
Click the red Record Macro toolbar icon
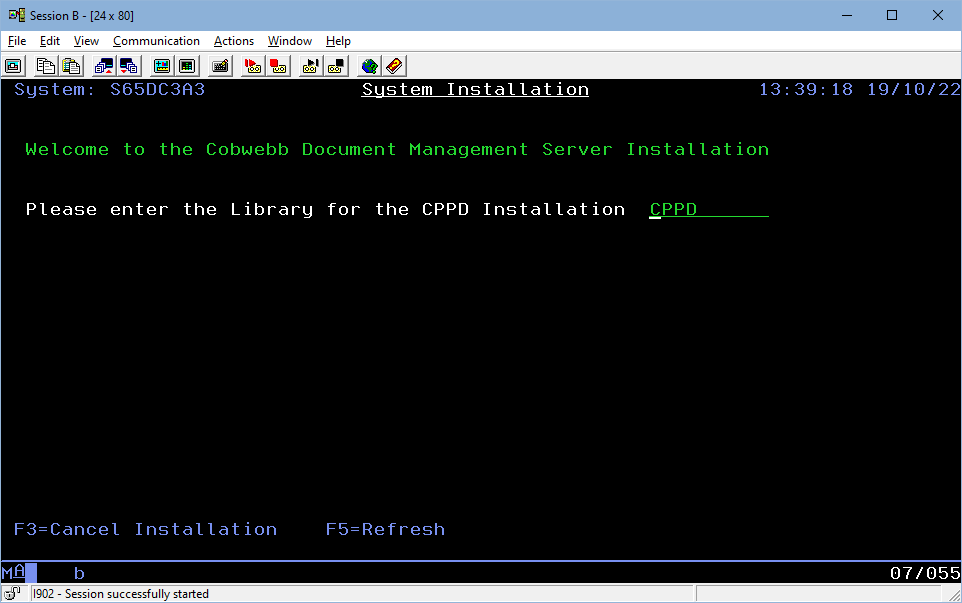point(278,66)
